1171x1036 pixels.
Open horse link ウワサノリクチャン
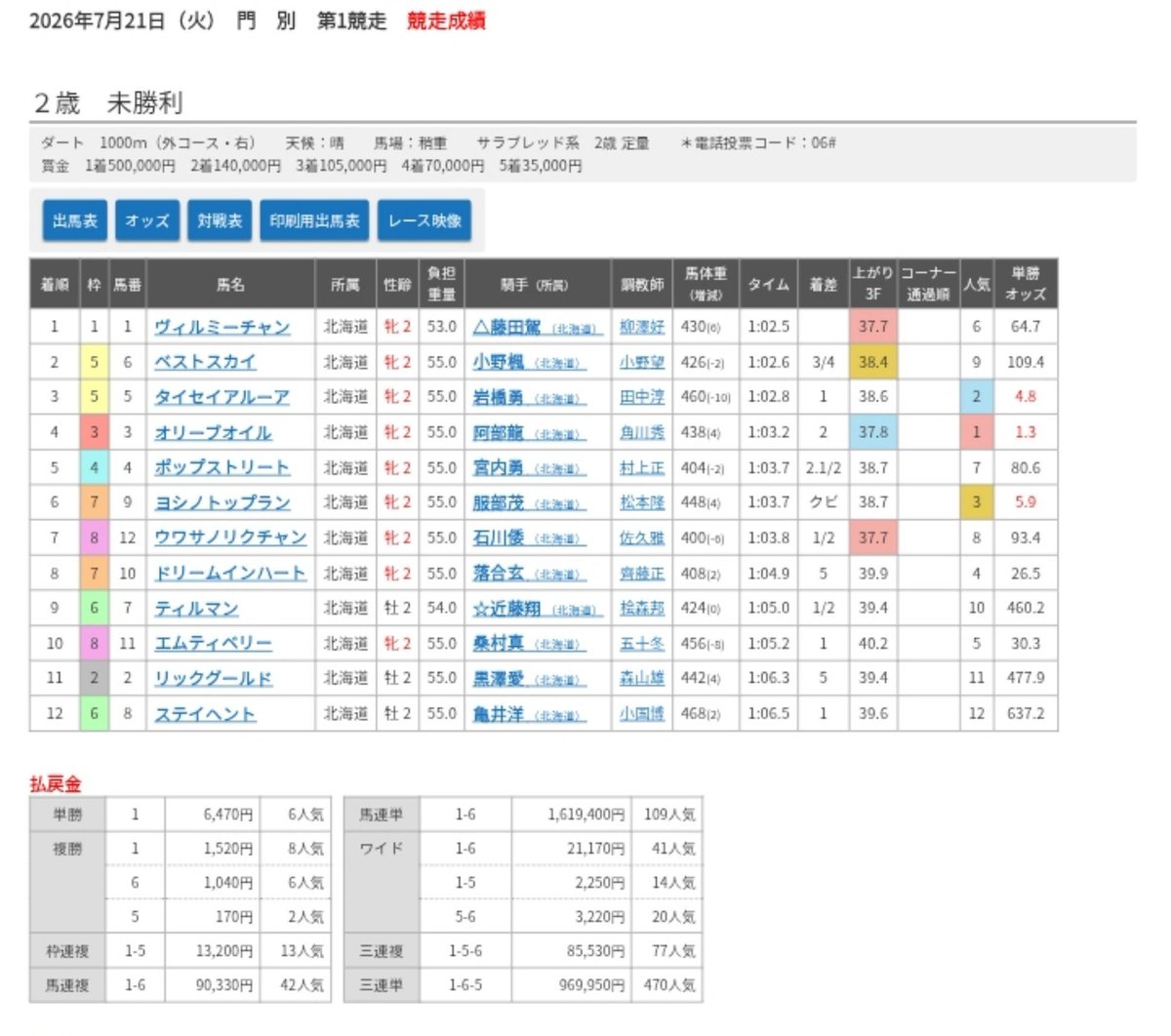point(230,538)
